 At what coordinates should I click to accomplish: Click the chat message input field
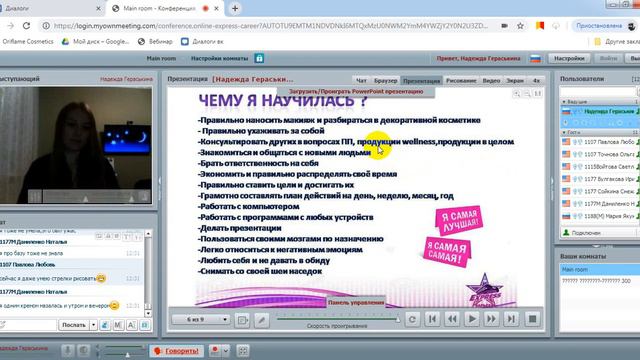(x=28, y=325)
